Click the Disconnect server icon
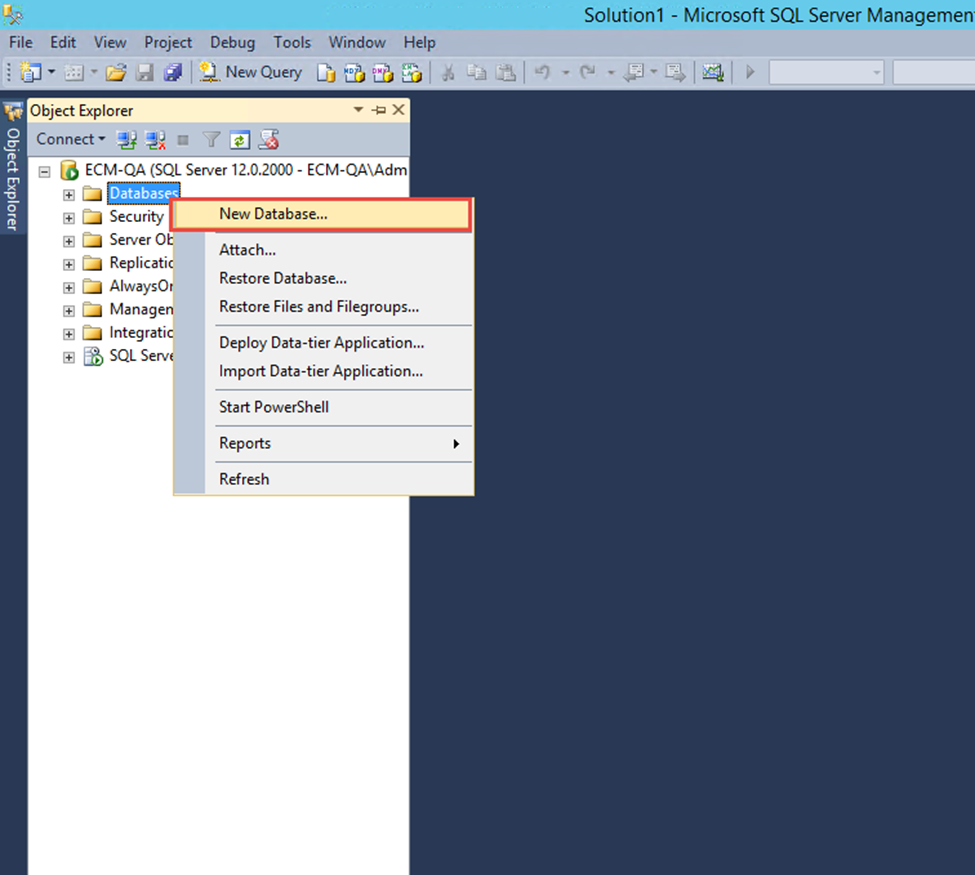The height and width of the screenshot is (875, 975). (x=155, y=140)
